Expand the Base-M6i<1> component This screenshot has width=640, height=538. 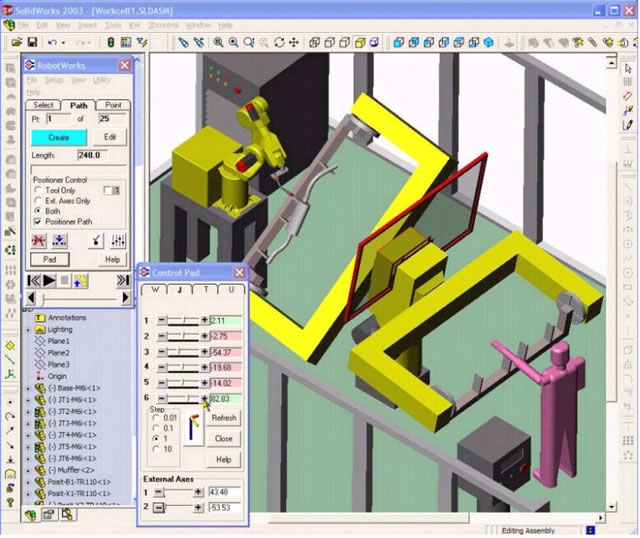(x=28, y=388)
